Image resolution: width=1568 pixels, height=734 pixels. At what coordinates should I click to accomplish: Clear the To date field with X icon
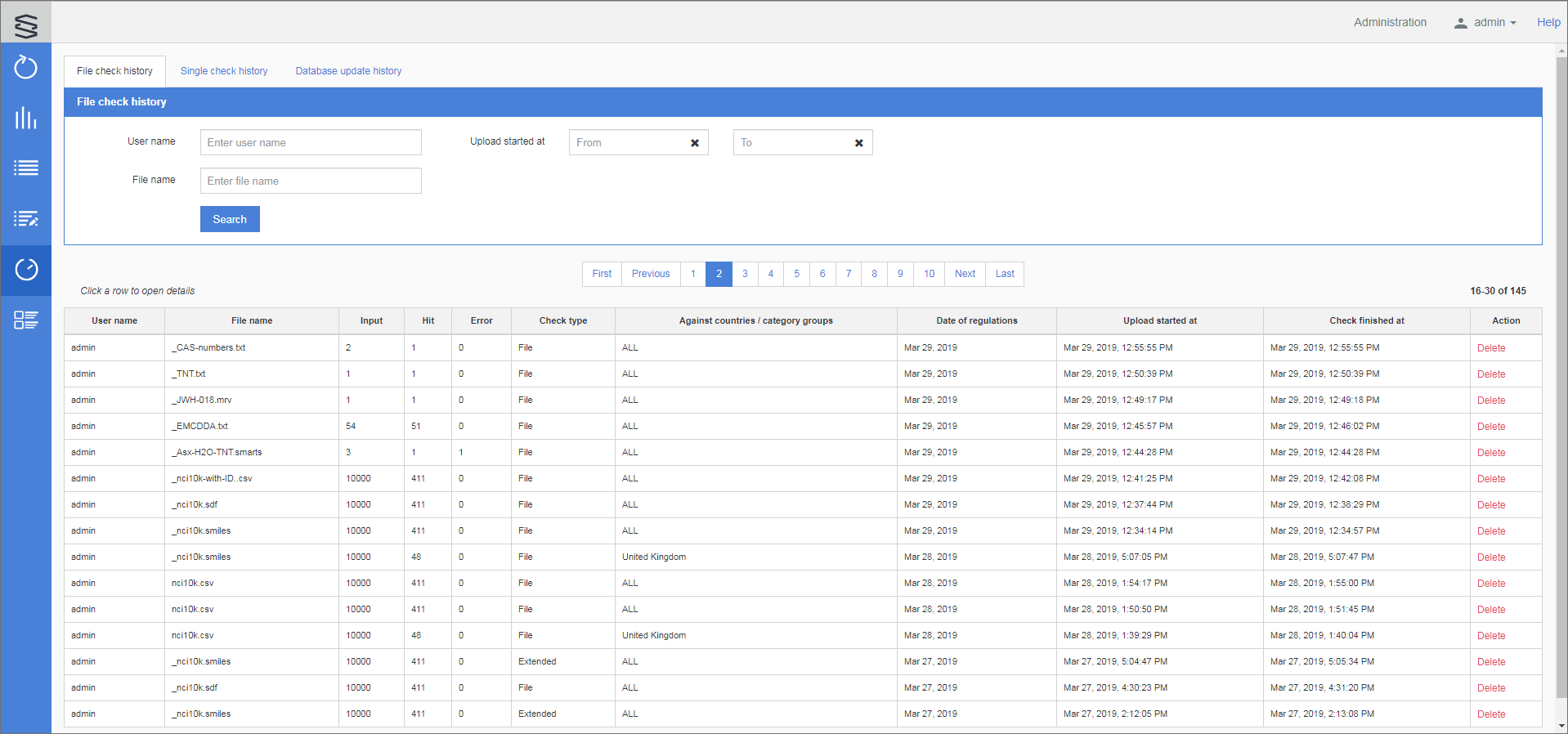[859, 143]
